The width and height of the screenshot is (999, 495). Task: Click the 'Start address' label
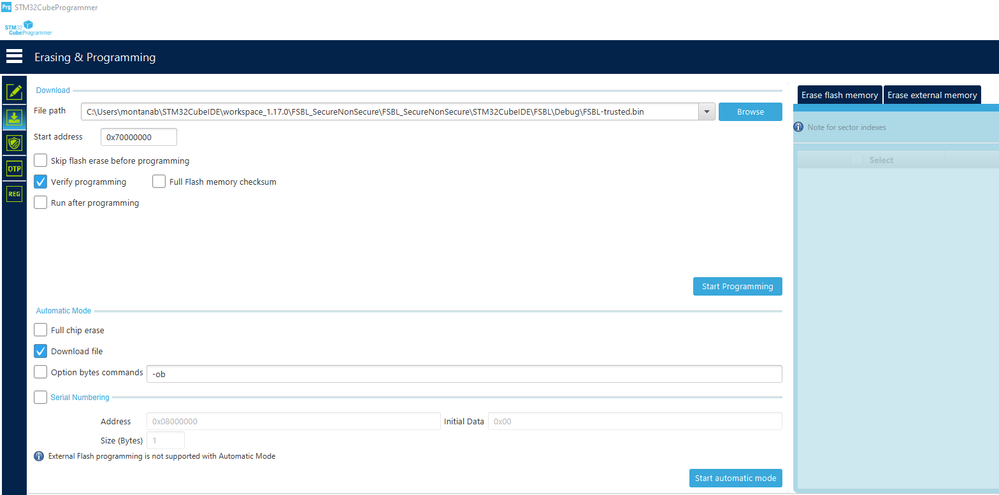58,136
